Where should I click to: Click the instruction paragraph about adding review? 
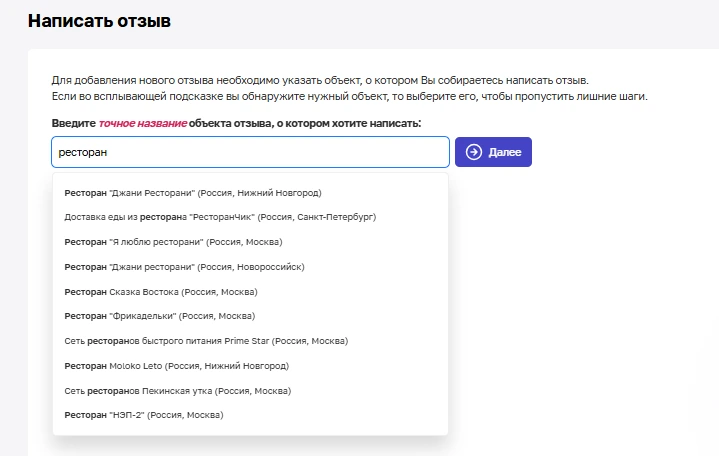[x=320, y=80]
